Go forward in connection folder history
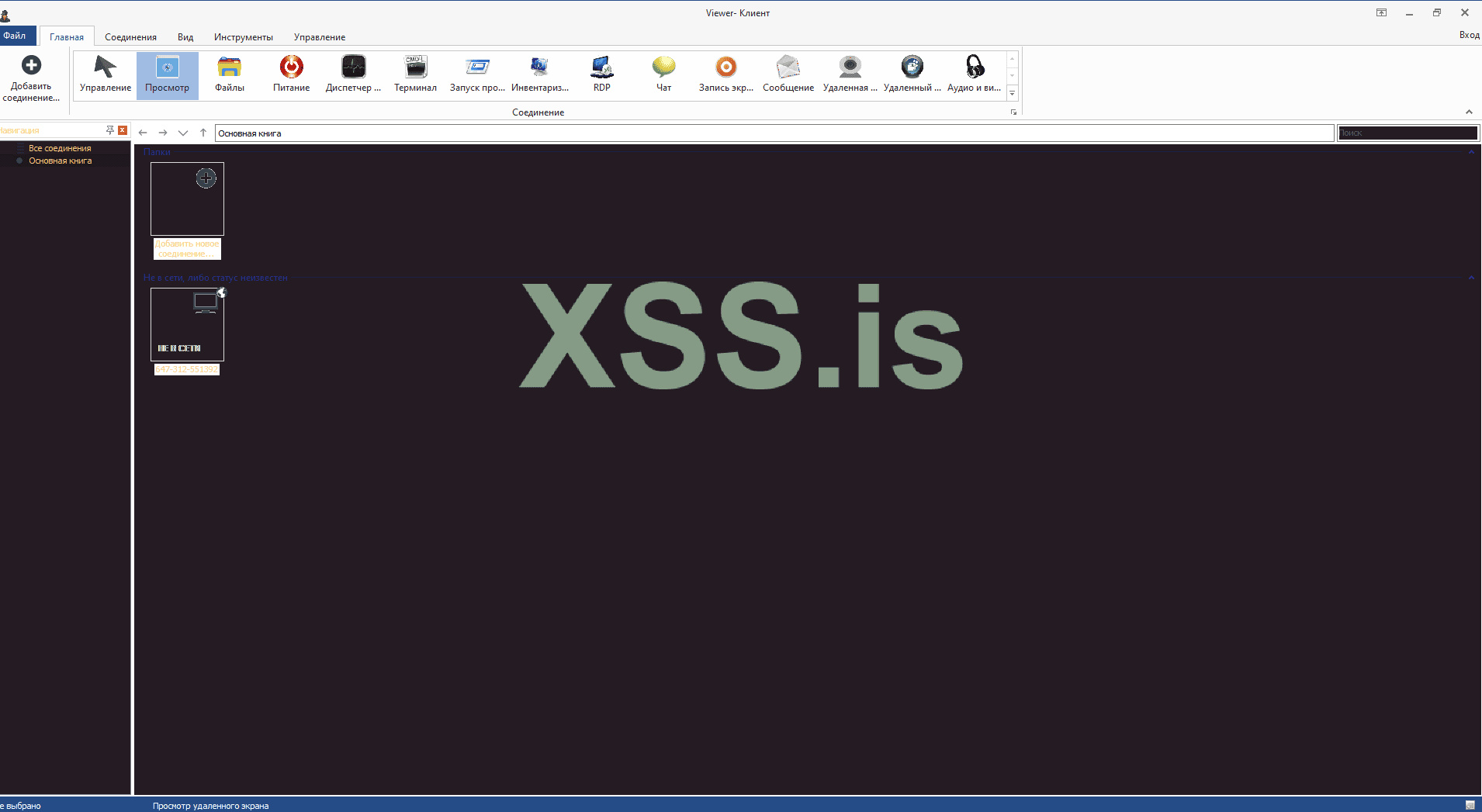 pos(163,133)
